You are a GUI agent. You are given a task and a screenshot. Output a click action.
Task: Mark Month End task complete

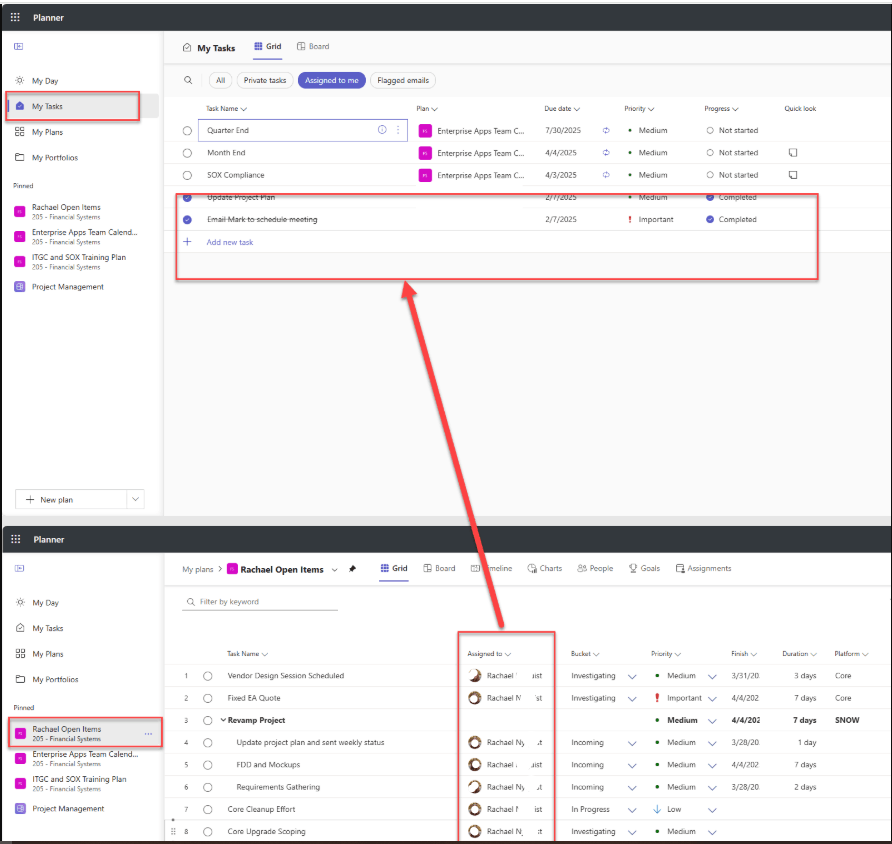tap(187, 153)
